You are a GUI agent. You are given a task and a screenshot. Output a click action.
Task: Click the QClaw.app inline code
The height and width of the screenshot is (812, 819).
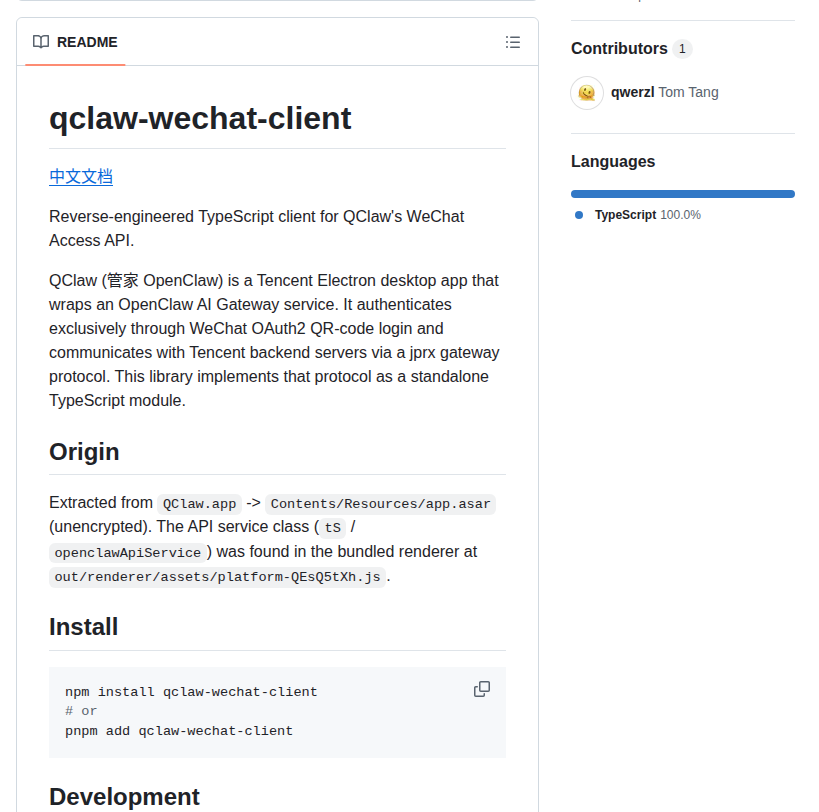coord(200,504)
